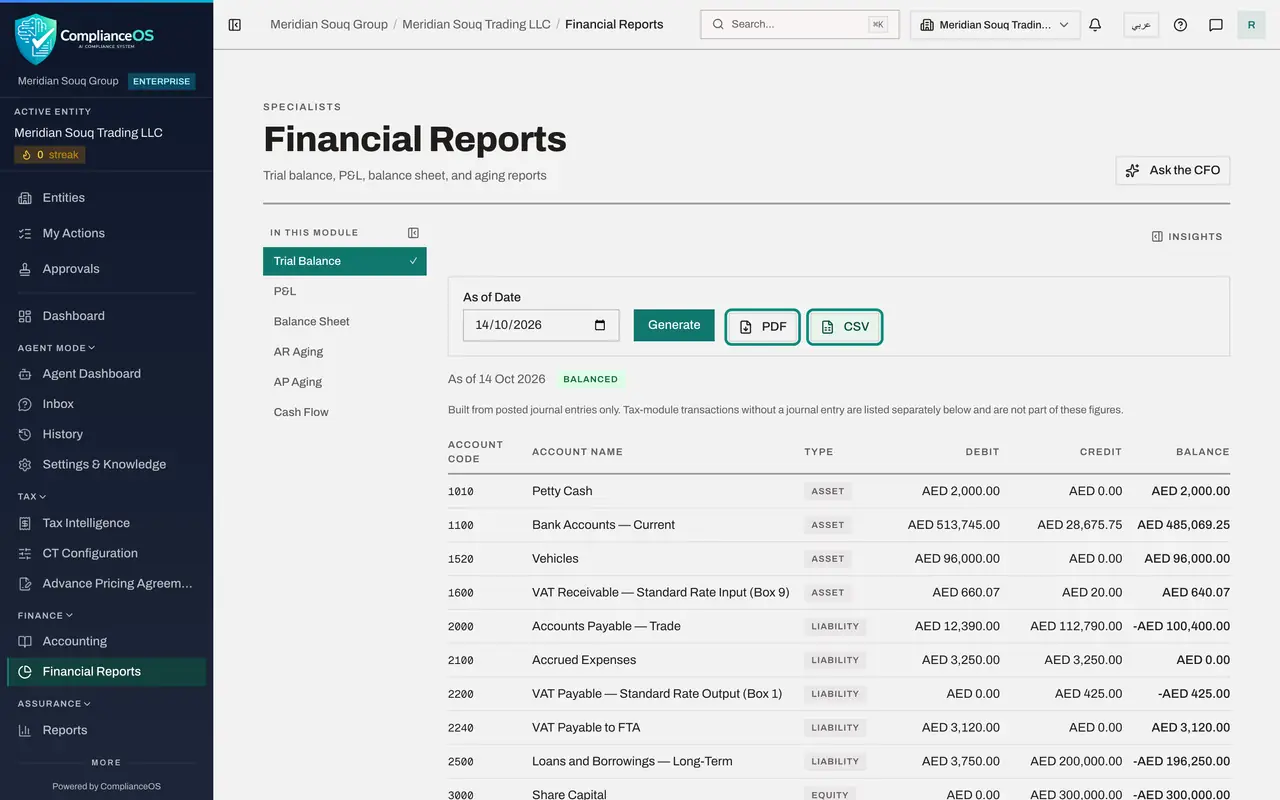Collapse the main sidebar panel icon
Viewport: 1280px width, 800px height.
[235, 25]
